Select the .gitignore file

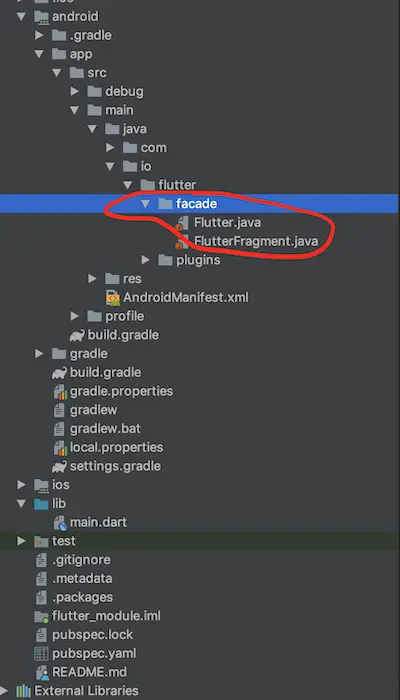(x=81, y=560)
